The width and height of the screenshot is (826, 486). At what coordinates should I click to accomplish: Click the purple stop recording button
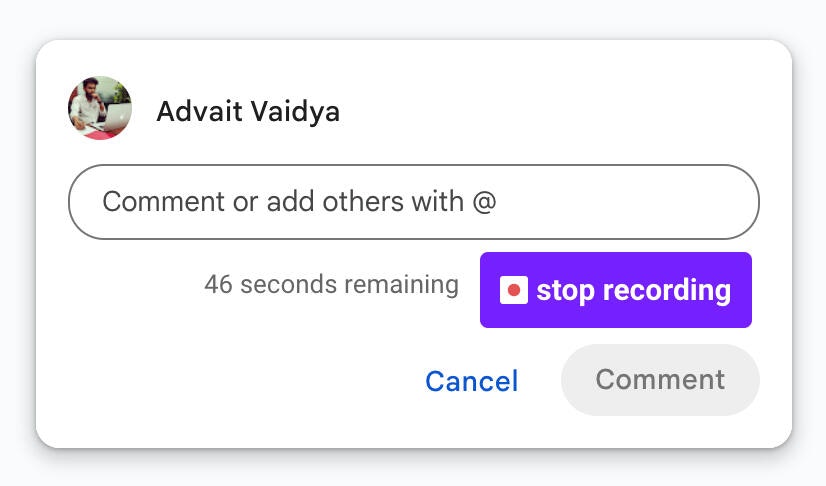pos(615,290)
